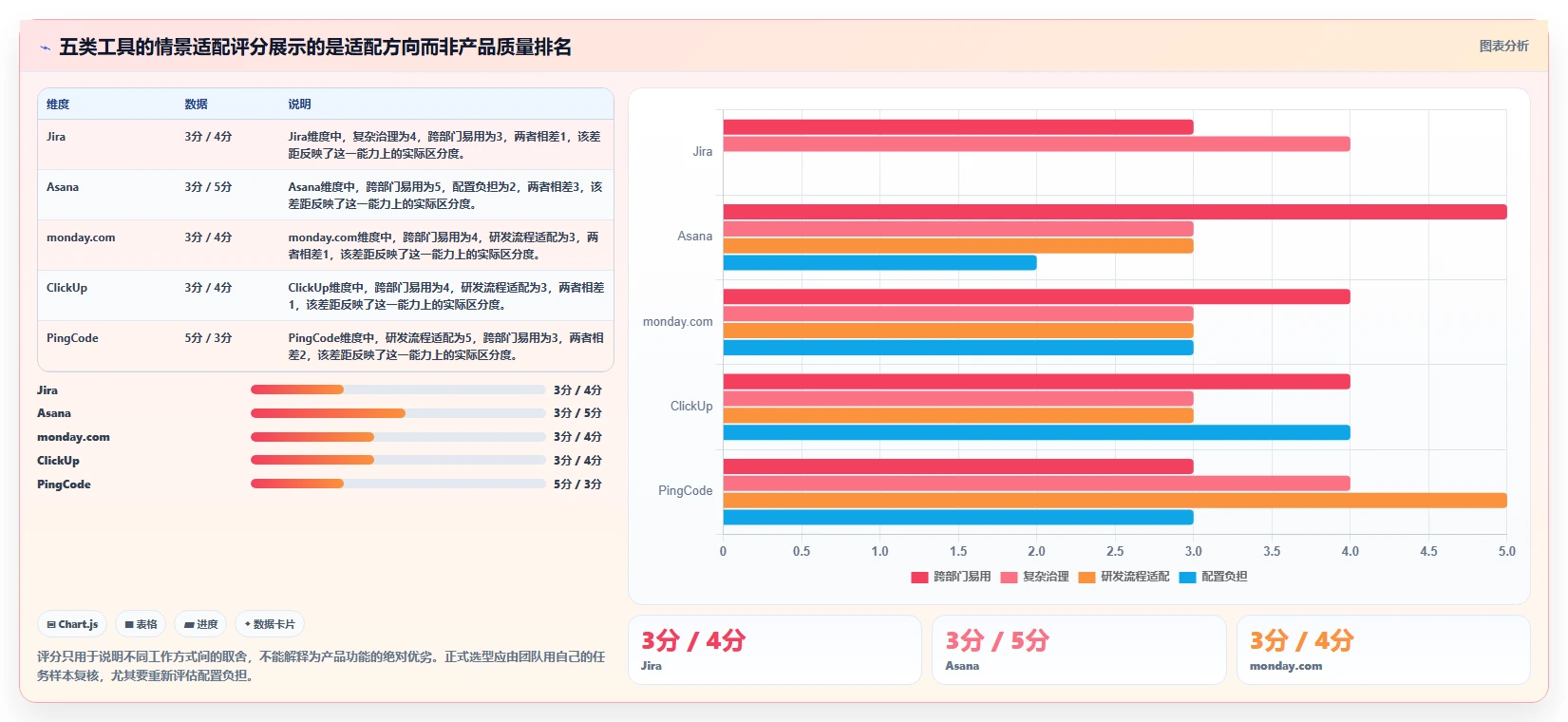
Task: Click the Jira axis label in the chart
Action: pyautogui.click(x=703, y=152)
